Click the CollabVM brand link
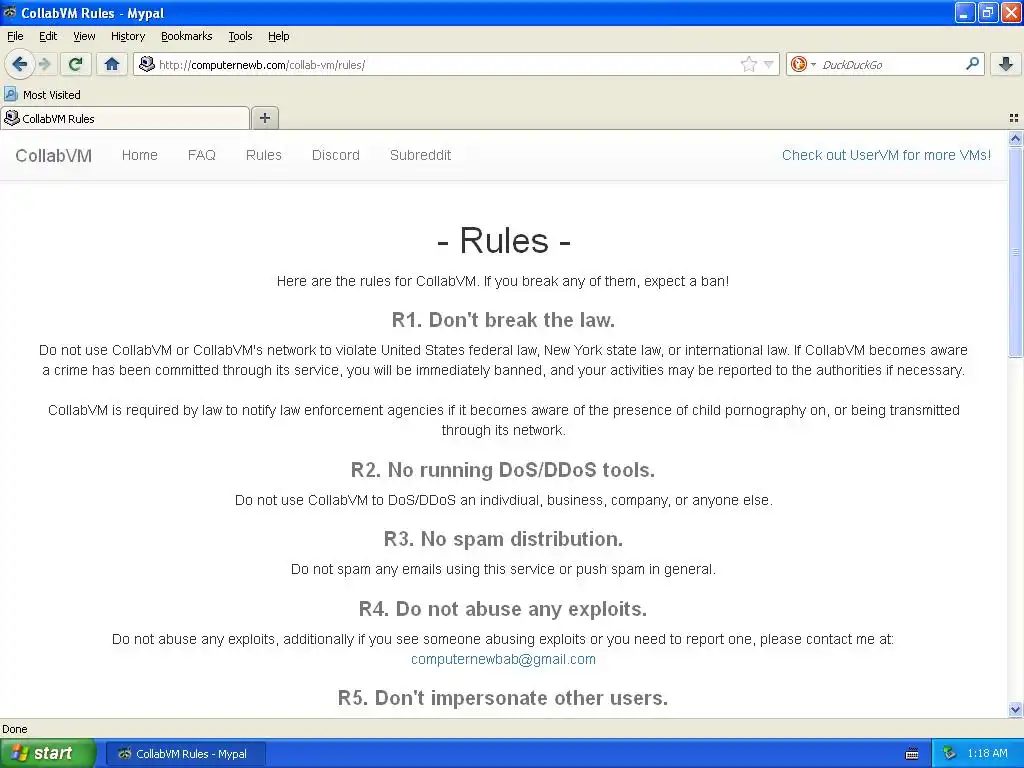This screenshot has height=768, width=1024. pos(54,155)
